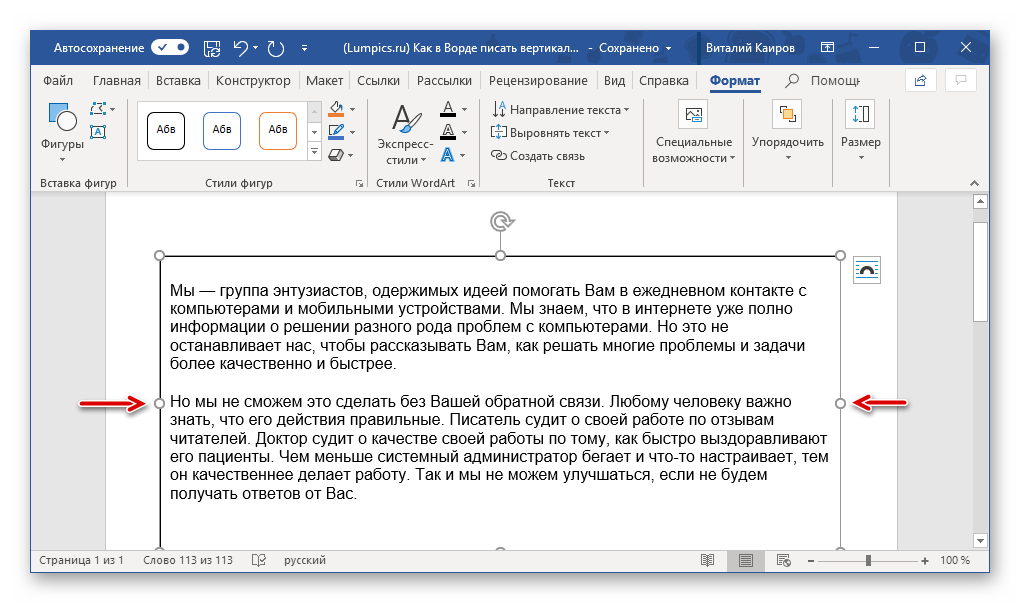Open Layout Options icon beside text box
This screenshot has width=1020, height=603.
[x=866, y=271]
